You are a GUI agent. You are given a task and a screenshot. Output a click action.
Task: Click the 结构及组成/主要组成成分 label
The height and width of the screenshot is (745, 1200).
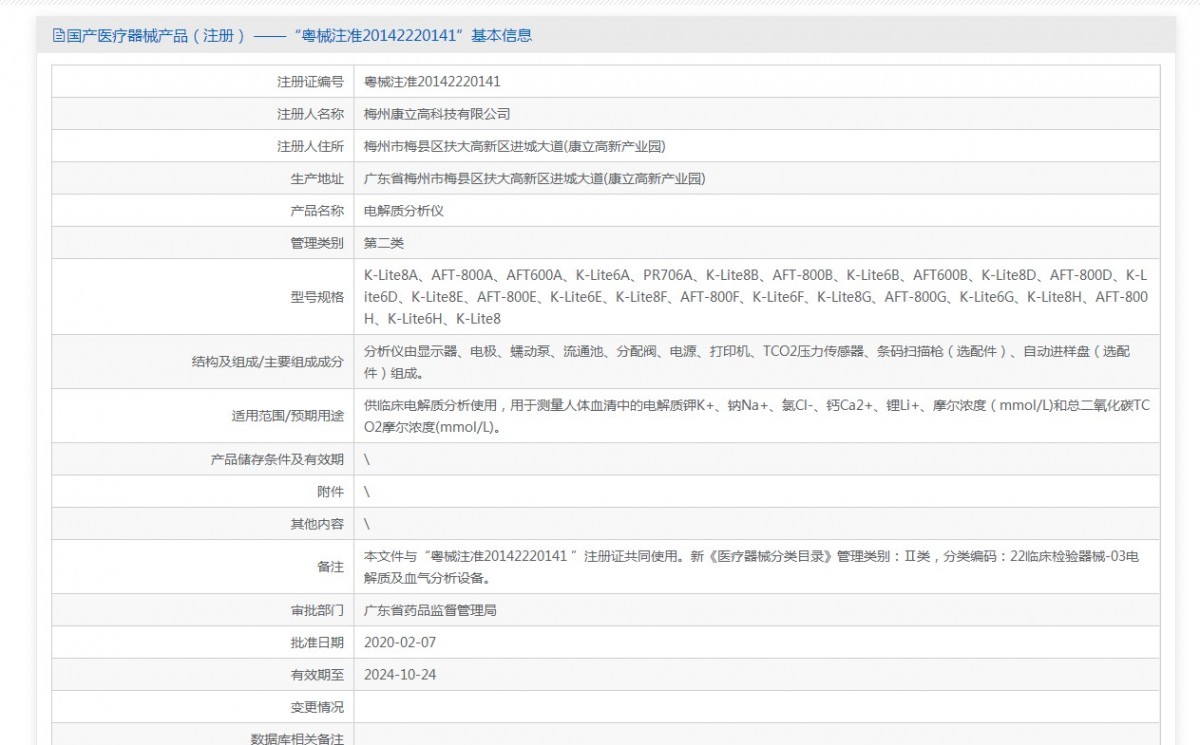[x=268, y=362]
